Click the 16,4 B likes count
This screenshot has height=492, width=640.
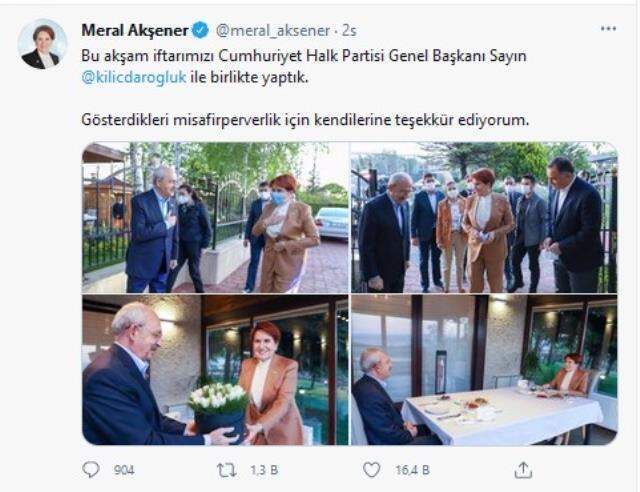(x=412, y=470)
